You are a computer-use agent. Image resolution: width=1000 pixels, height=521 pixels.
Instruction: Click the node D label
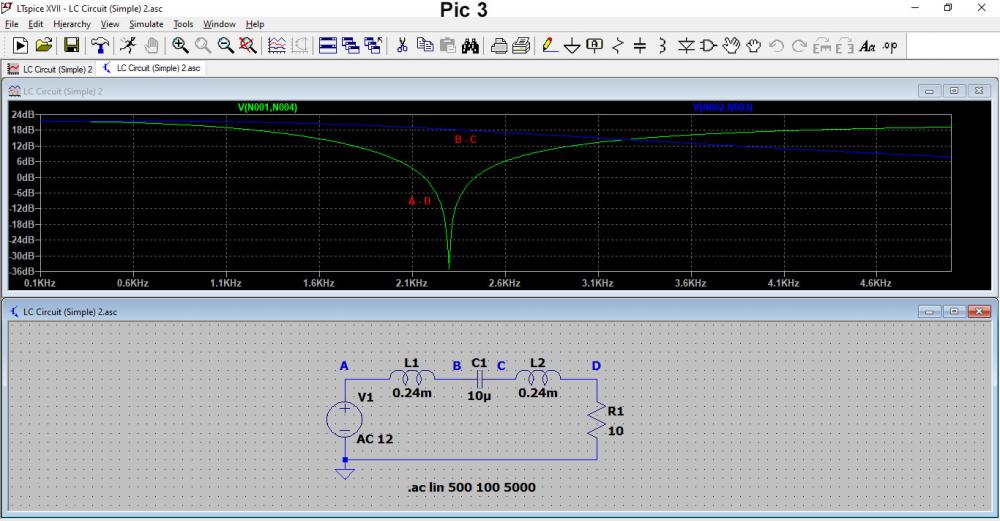596,365
